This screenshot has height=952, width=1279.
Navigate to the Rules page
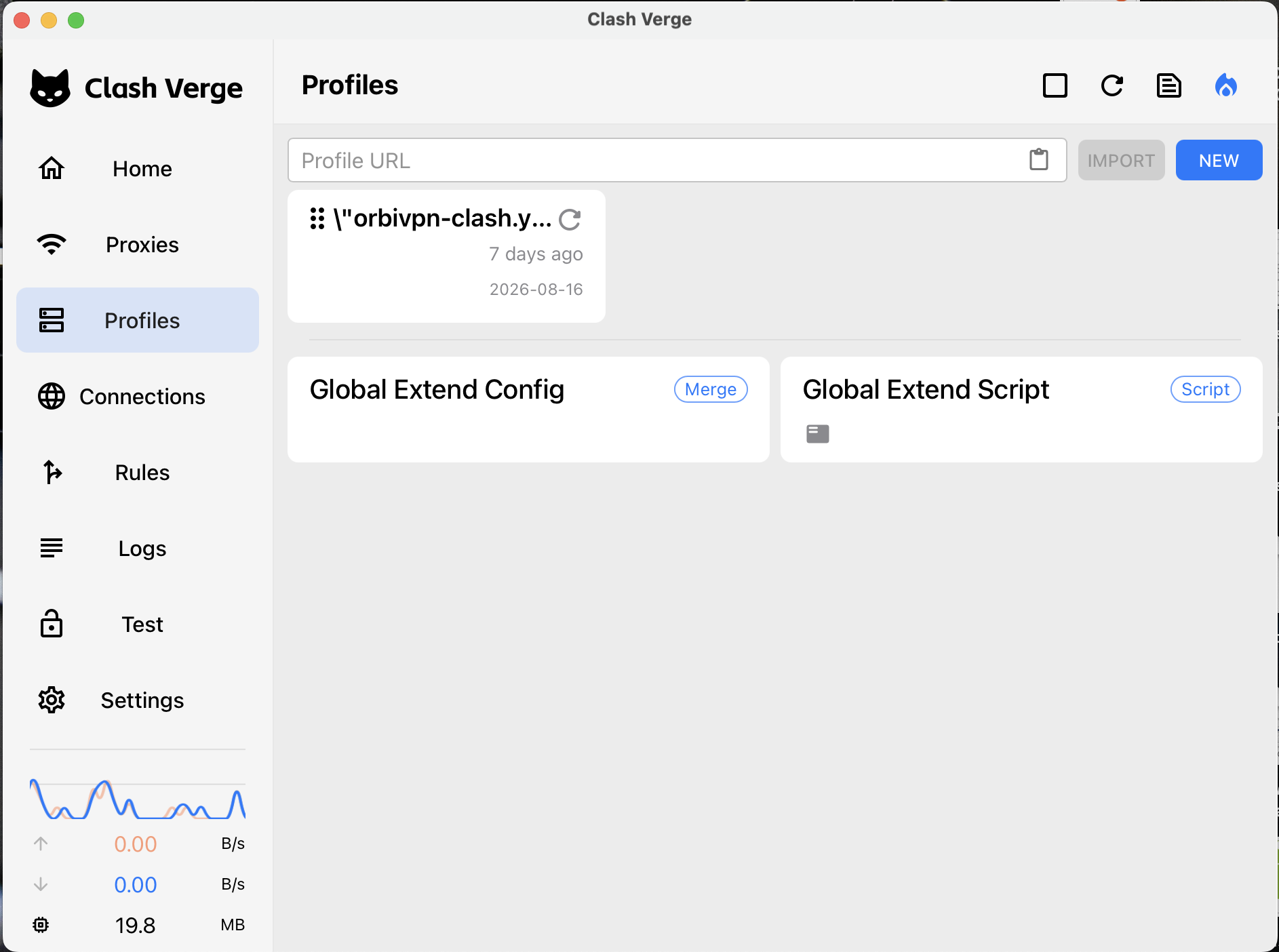(138, 472)
